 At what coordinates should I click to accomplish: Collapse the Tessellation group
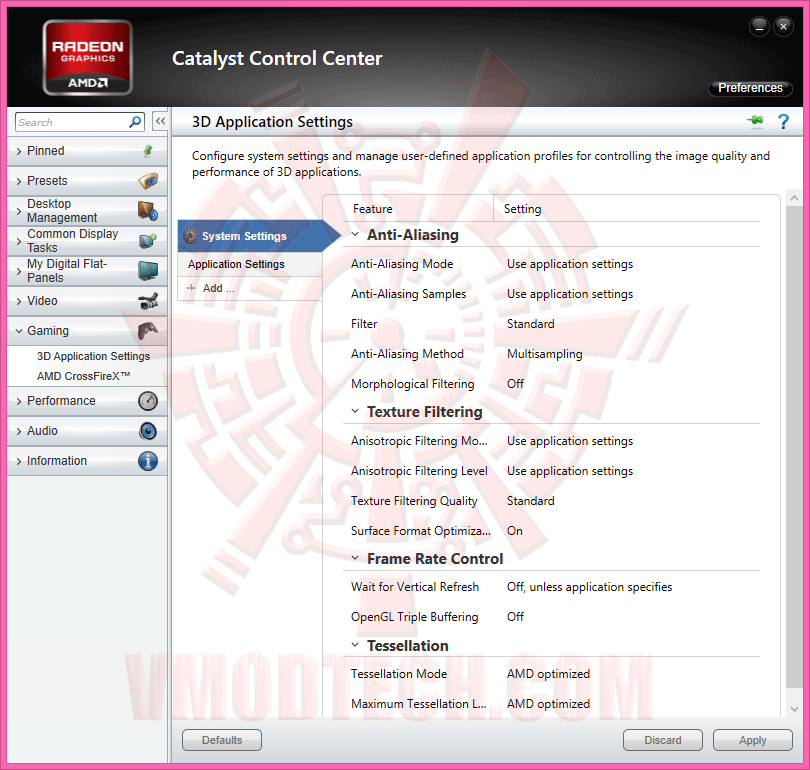pos(355,645)
